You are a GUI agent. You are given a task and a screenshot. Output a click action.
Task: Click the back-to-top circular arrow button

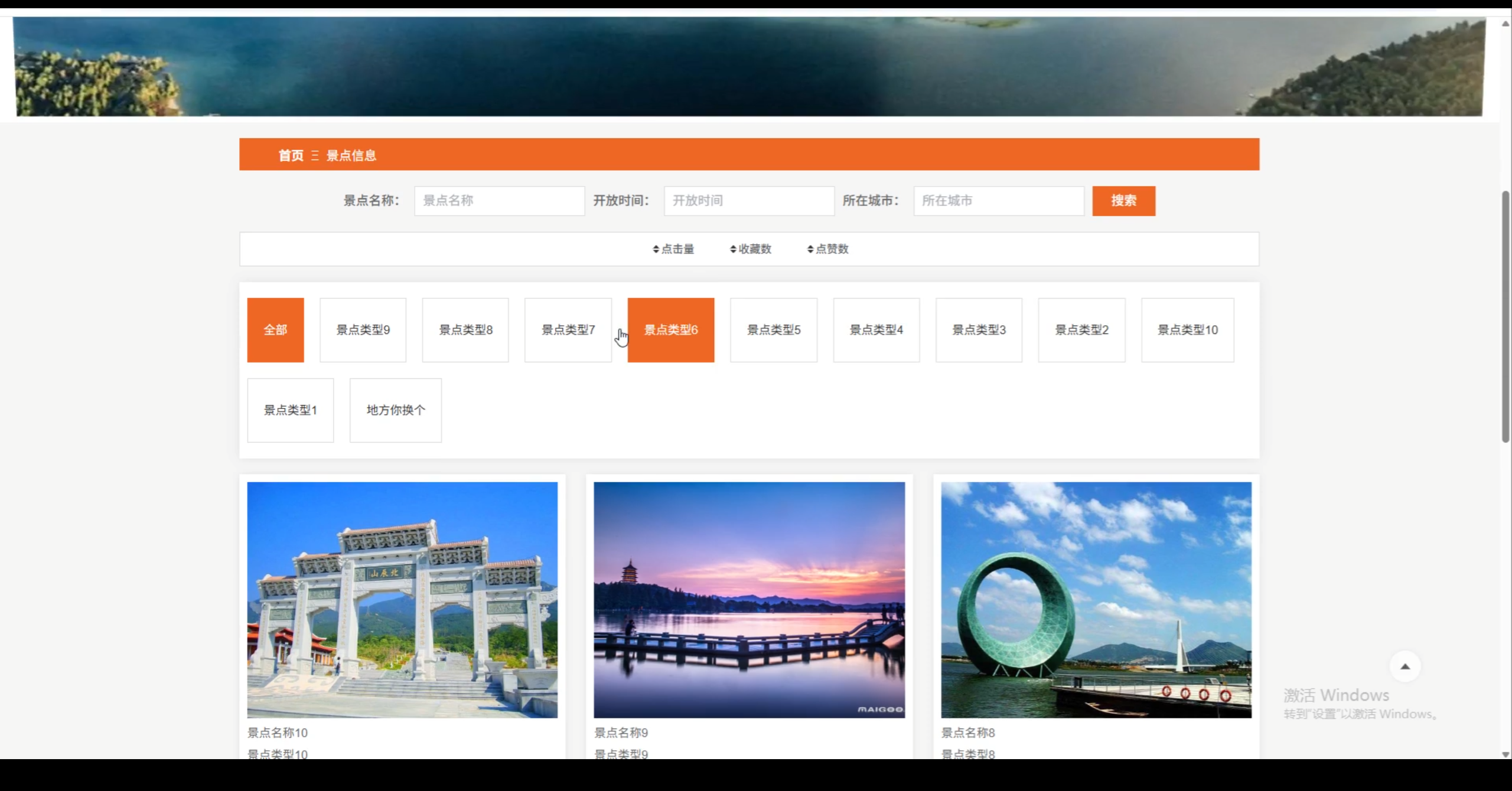[1406, 666]
